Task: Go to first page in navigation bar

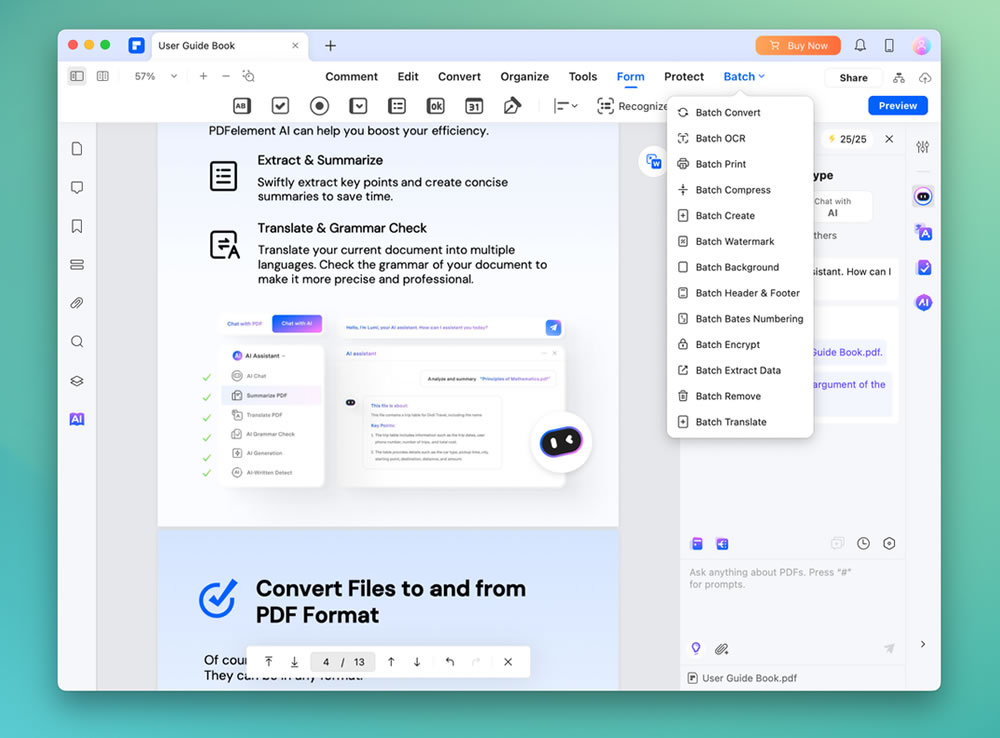Action: click(x=269, y=662)
